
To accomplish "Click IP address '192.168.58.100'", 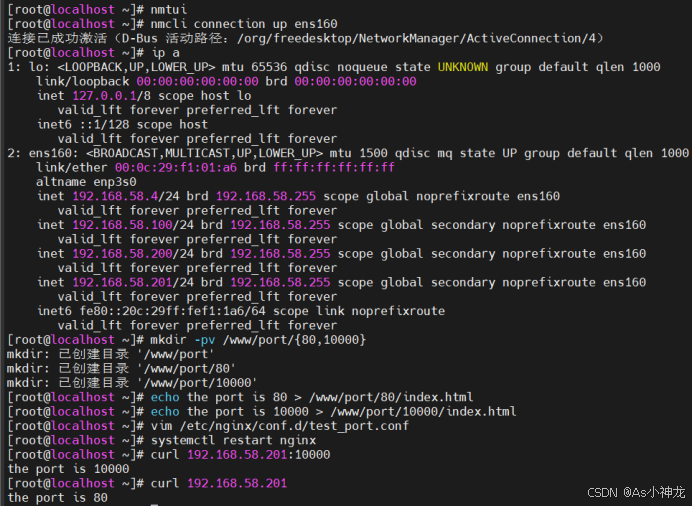I will click(122, 225).
